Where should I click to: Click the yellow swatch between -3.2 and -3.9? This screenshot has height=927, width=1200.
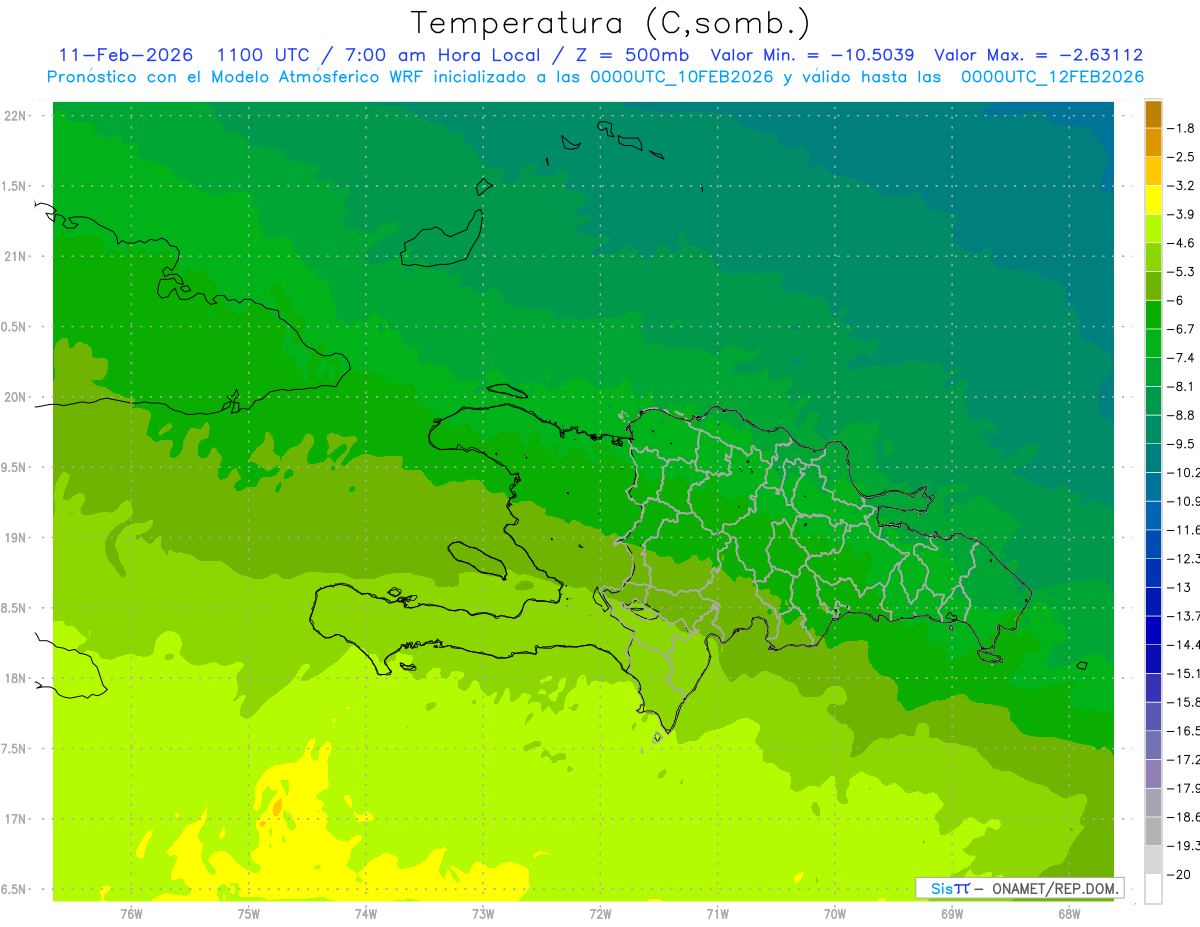tap(1153, 200)
